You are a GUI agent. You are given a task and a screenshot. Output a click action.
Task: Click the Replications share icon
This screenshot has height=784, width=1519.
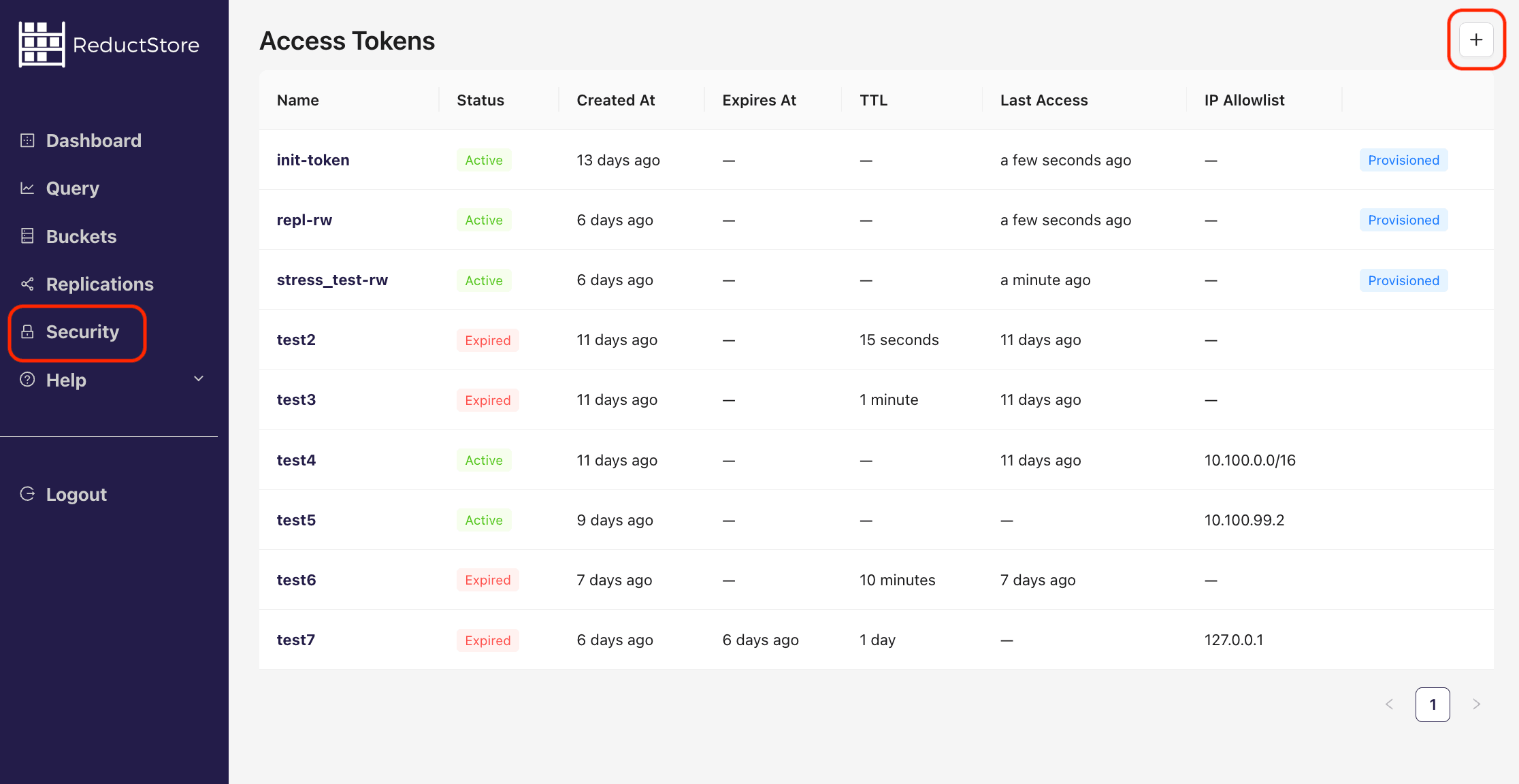27,283
